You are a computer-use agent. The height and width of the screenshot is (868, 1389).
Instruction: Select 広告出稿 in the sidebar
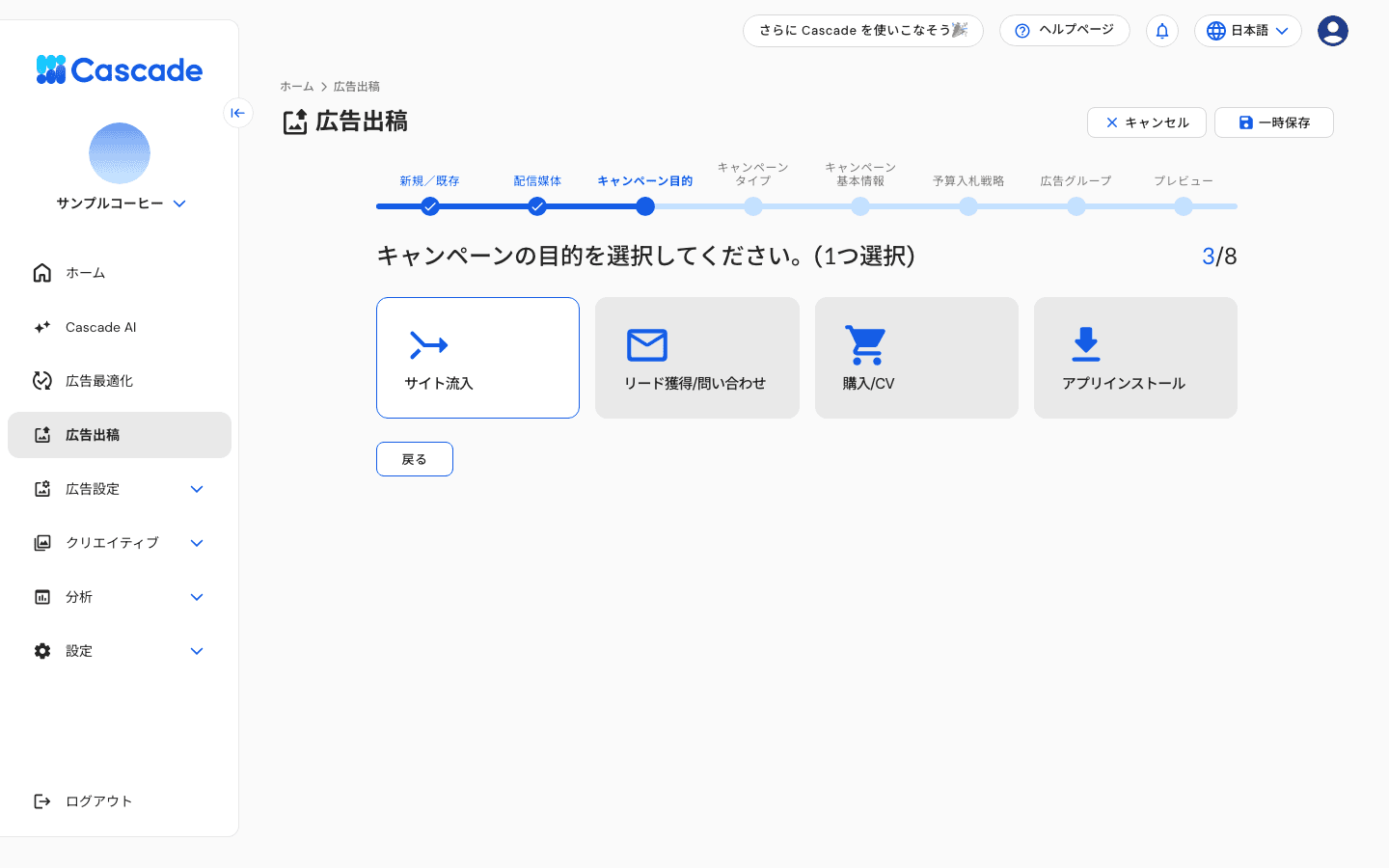(120, 435)
